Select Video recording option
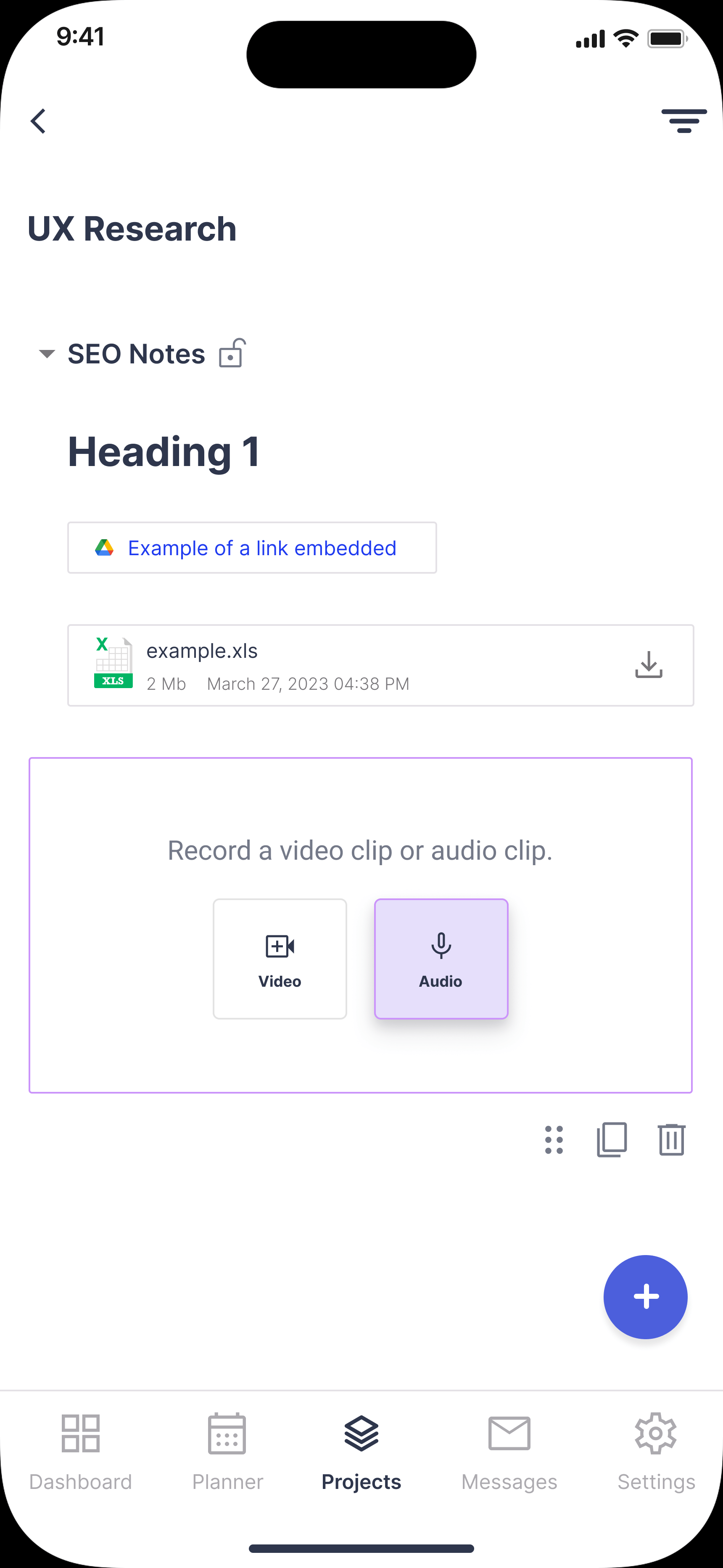Screen dimensions: 723x1568 tap(280, 959)
